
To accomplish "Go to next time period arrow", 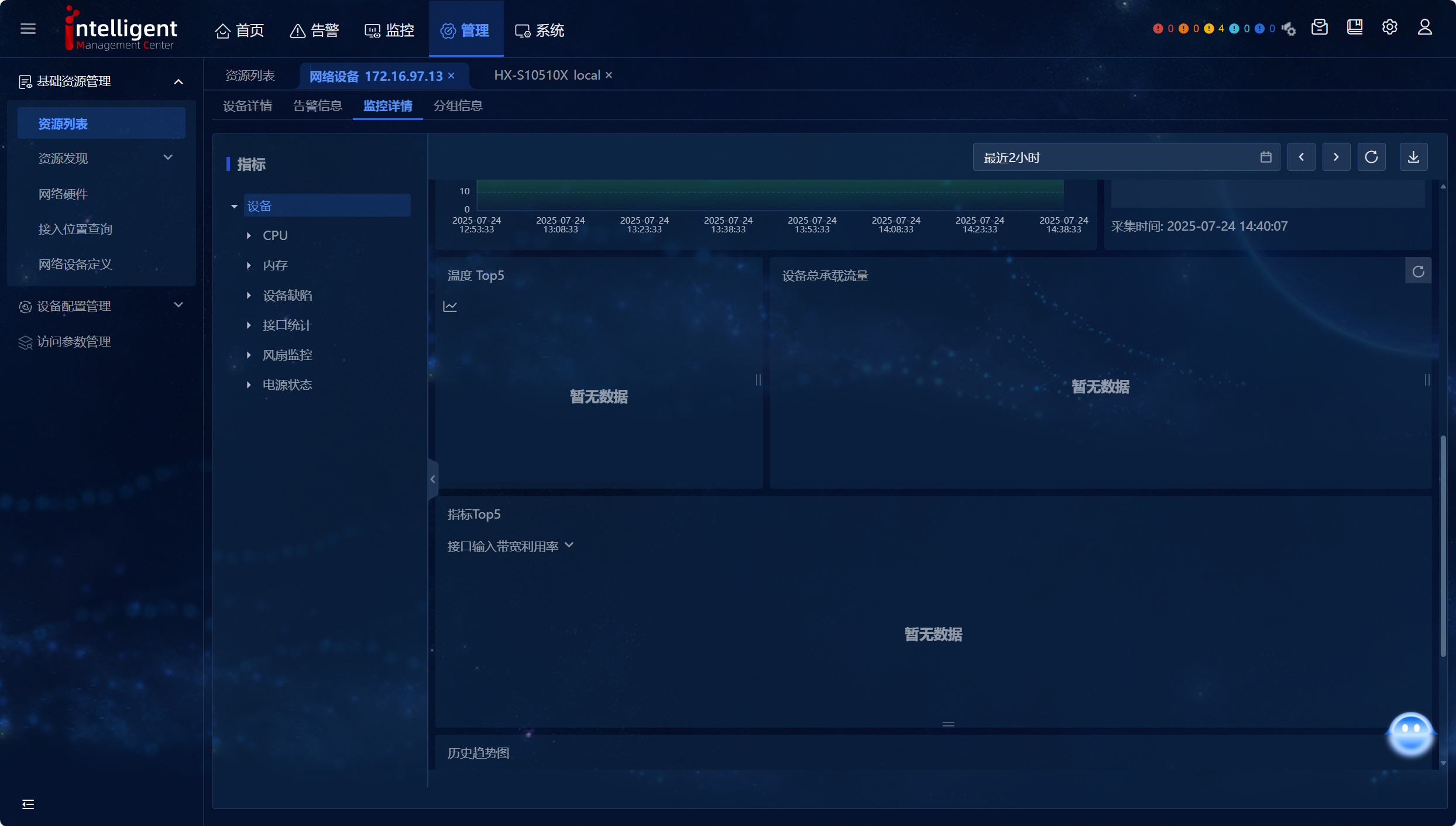I will coord(1336,157).
